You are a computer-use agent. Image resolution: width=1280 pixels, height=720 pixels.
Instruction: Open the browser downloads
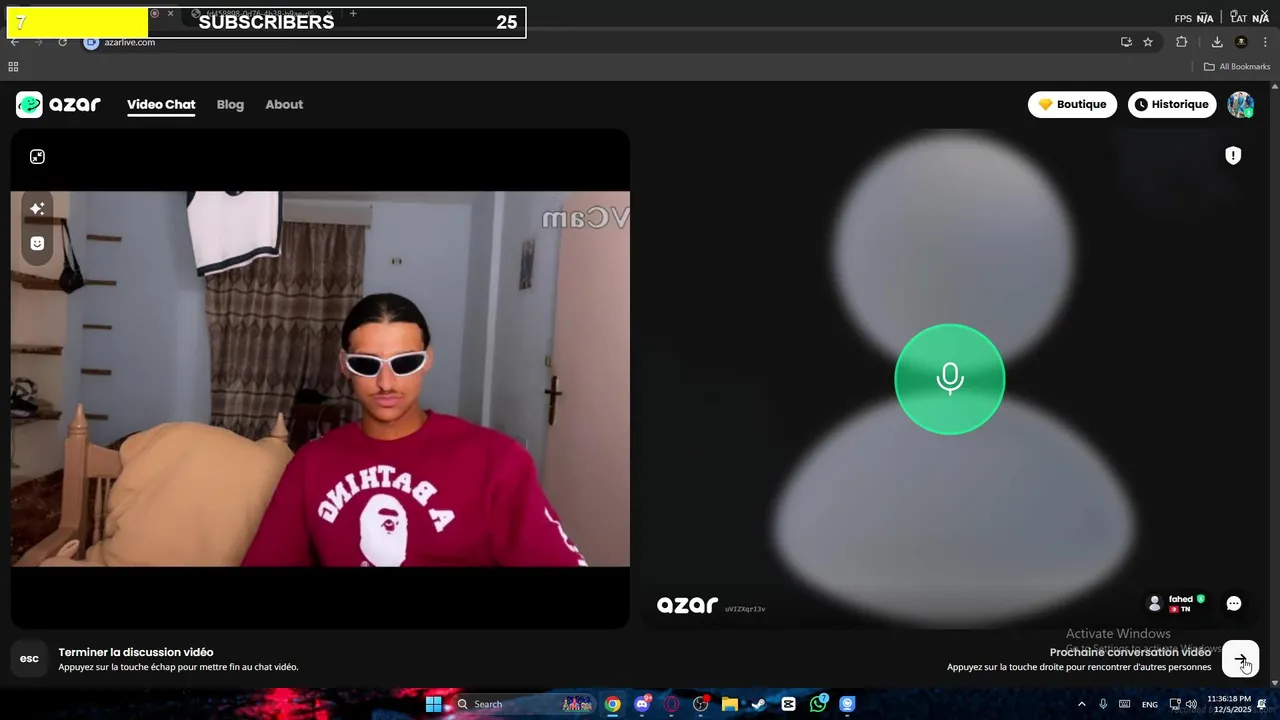point(1217,42)
